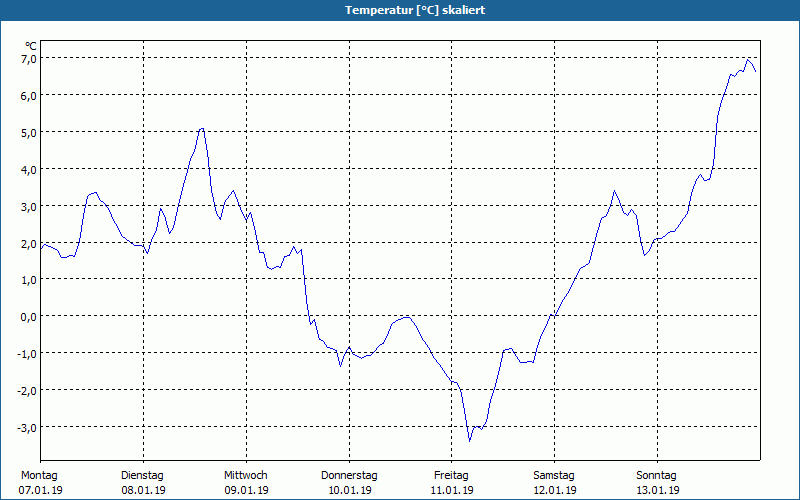This screenshot has width=800, height=500.
Task: Select the Freitag 11.01.19 date label
Action: pyautogui.click(x=452, y=483)
